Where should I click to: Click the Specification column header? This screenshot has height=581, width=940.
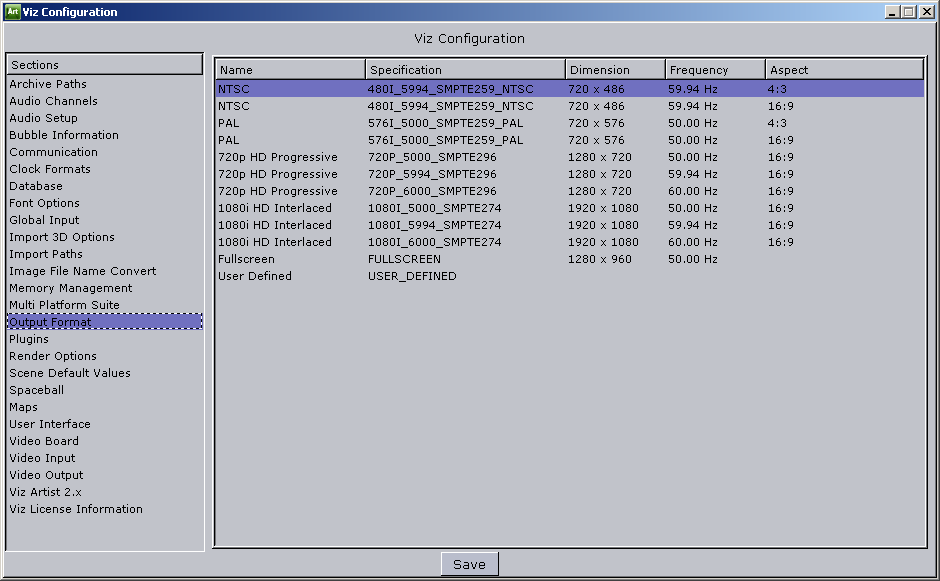pos(465,70)
